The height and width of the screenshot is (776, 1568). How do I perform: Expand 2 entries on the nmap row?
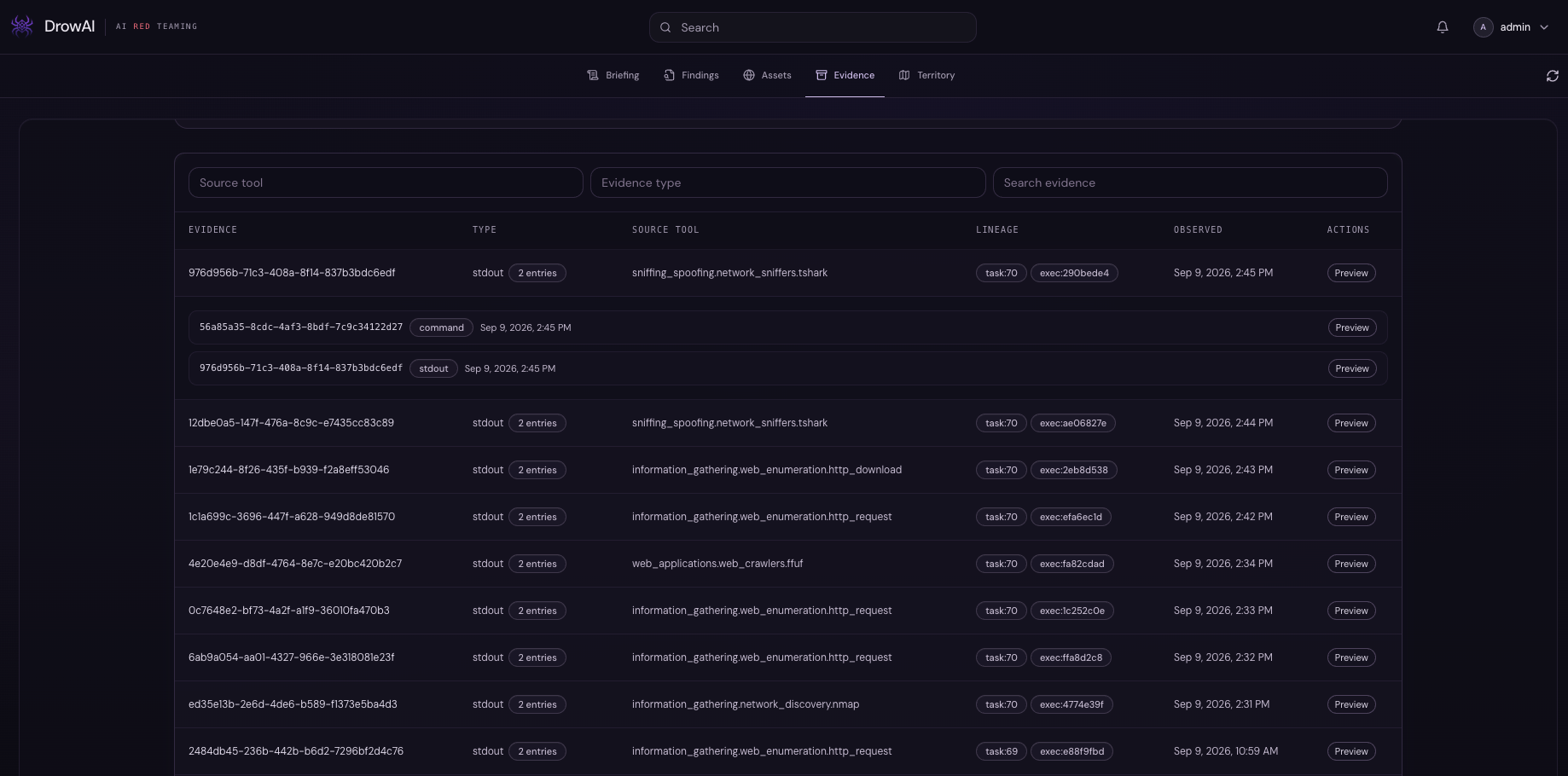coord(537,704)
